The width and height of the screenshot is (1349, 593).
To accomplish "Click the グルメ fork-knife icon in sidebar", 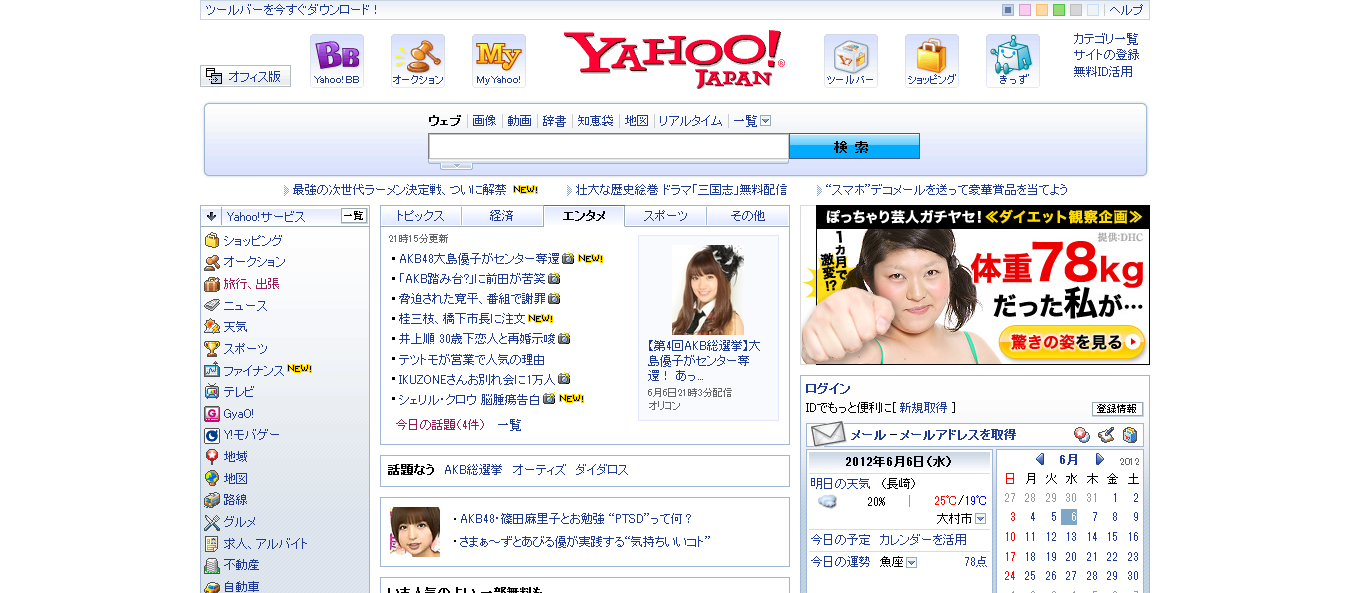I will point(212,522).
